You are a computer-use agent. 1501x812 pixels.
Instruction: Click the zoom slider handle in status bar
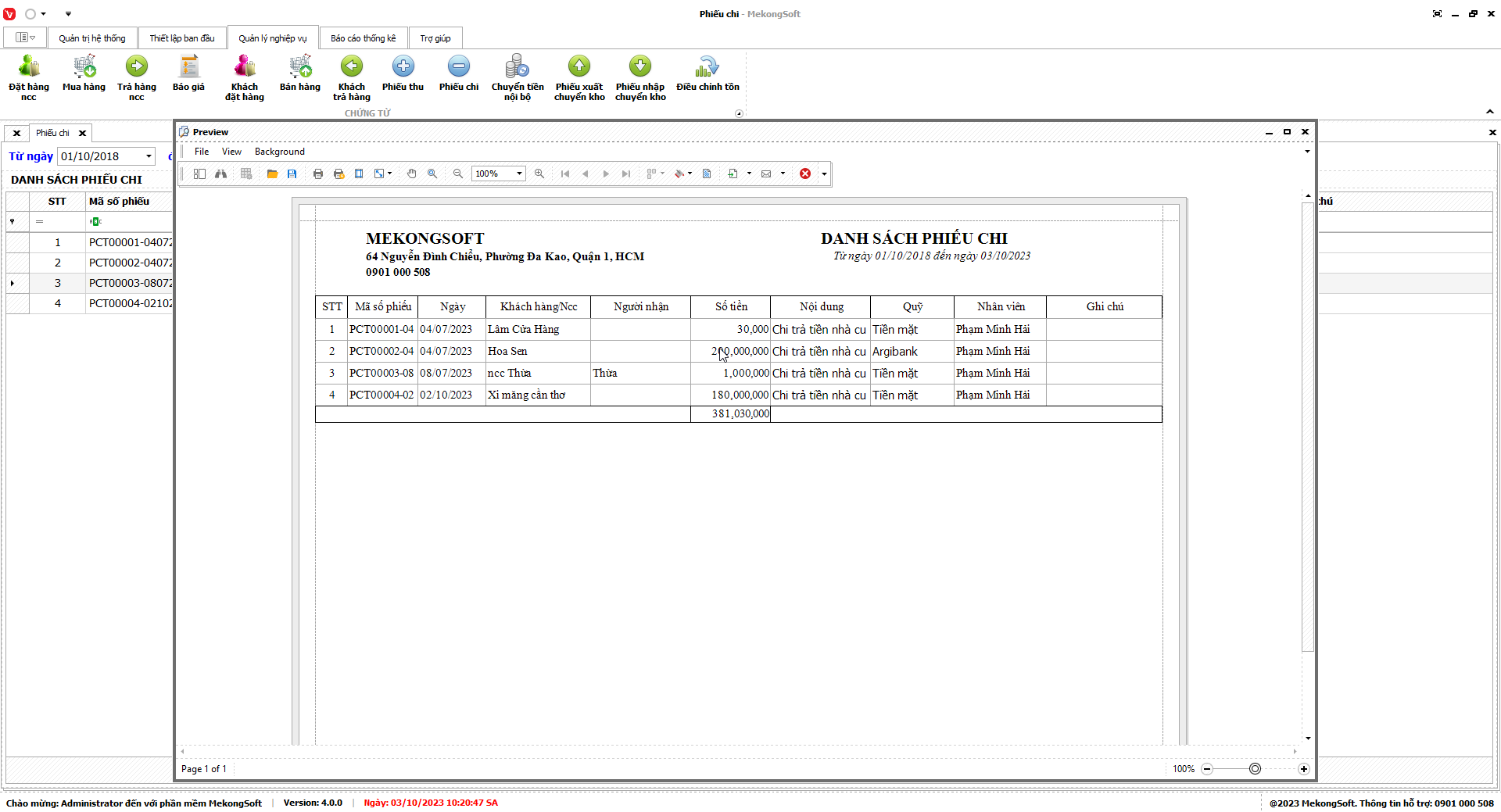pos(1255,769)
